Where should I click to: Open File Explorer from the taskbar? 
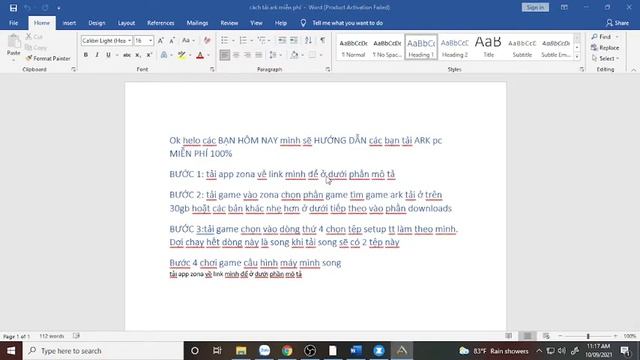[241, 351]
